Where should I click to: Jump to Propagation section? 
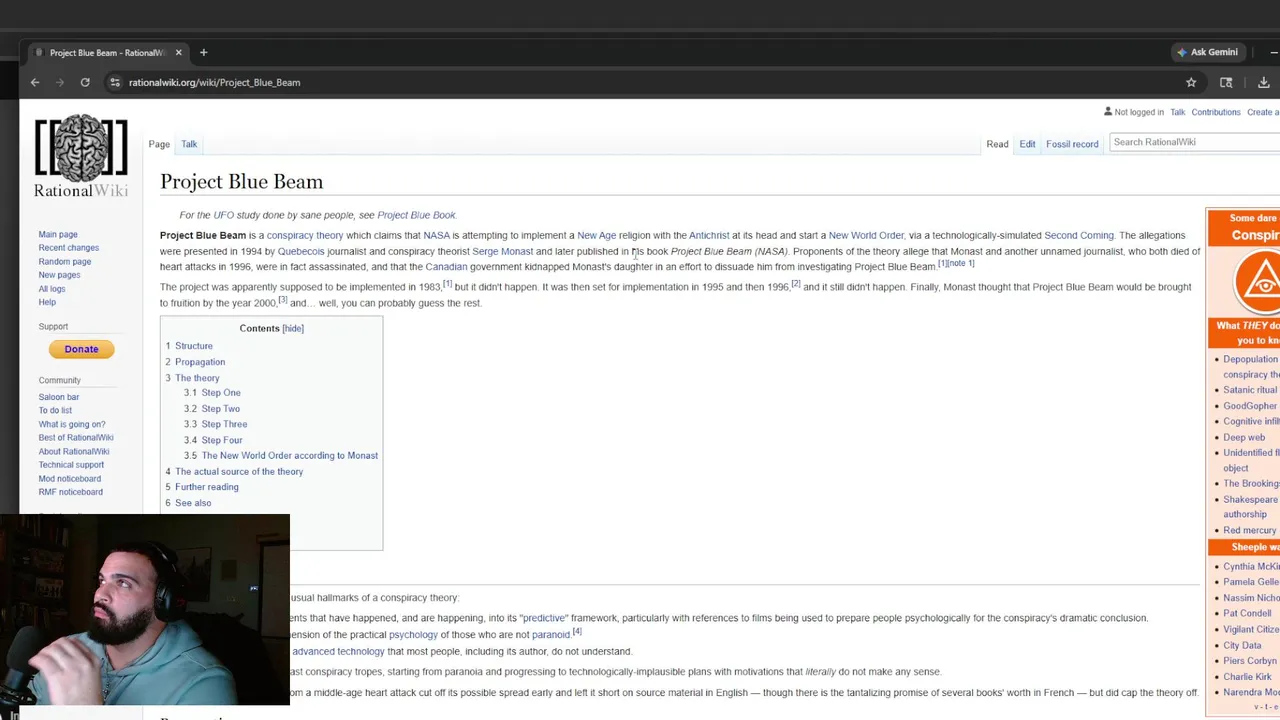click(200, 362)
